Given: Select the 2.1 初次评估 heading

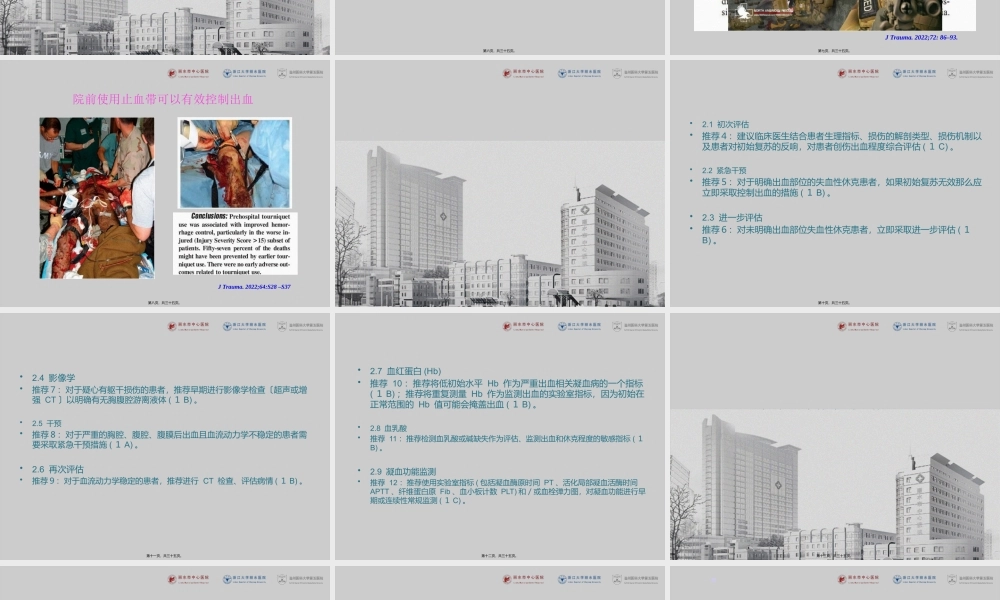Looking at the screenshot, I should 725,124.
